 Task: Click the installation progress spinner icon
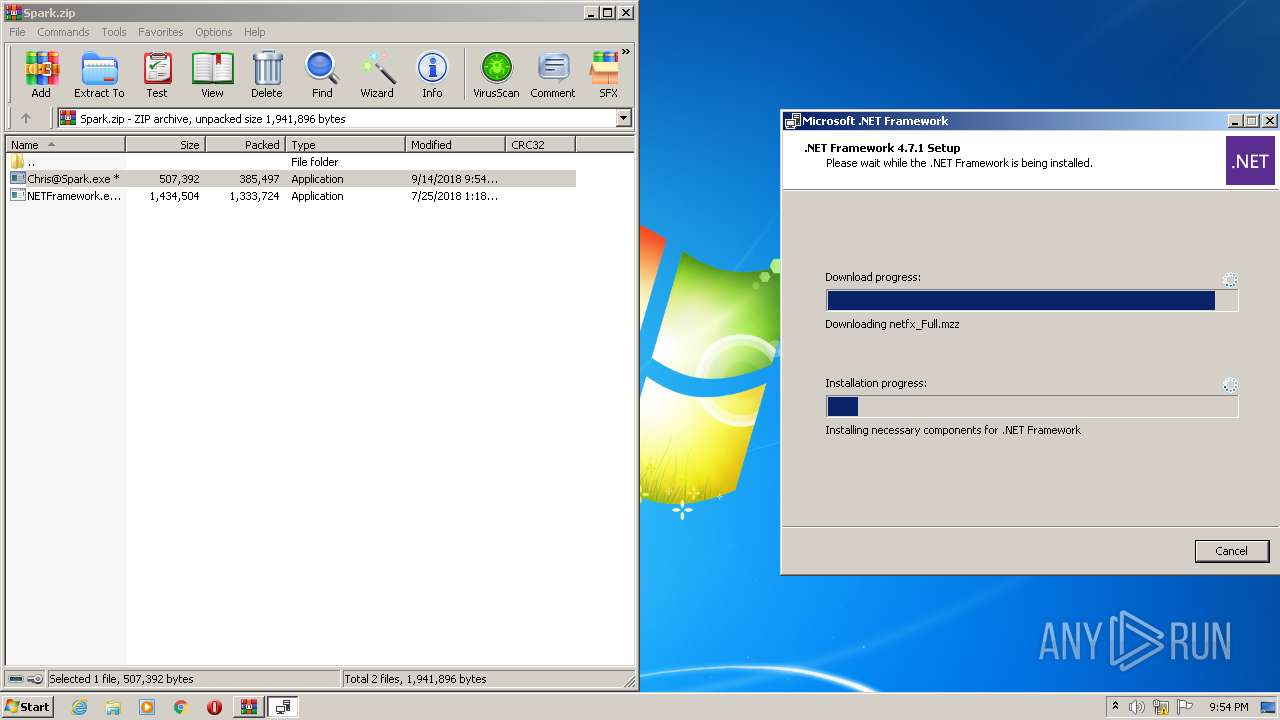(1231, 385)
